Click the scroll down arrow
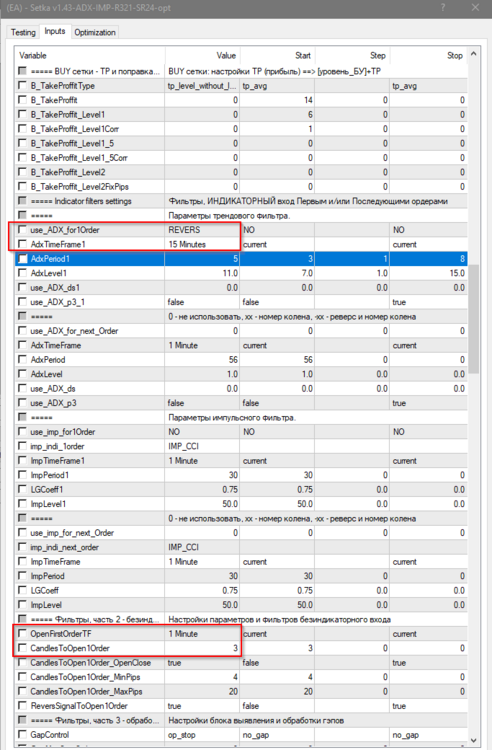 click(473, 740)
